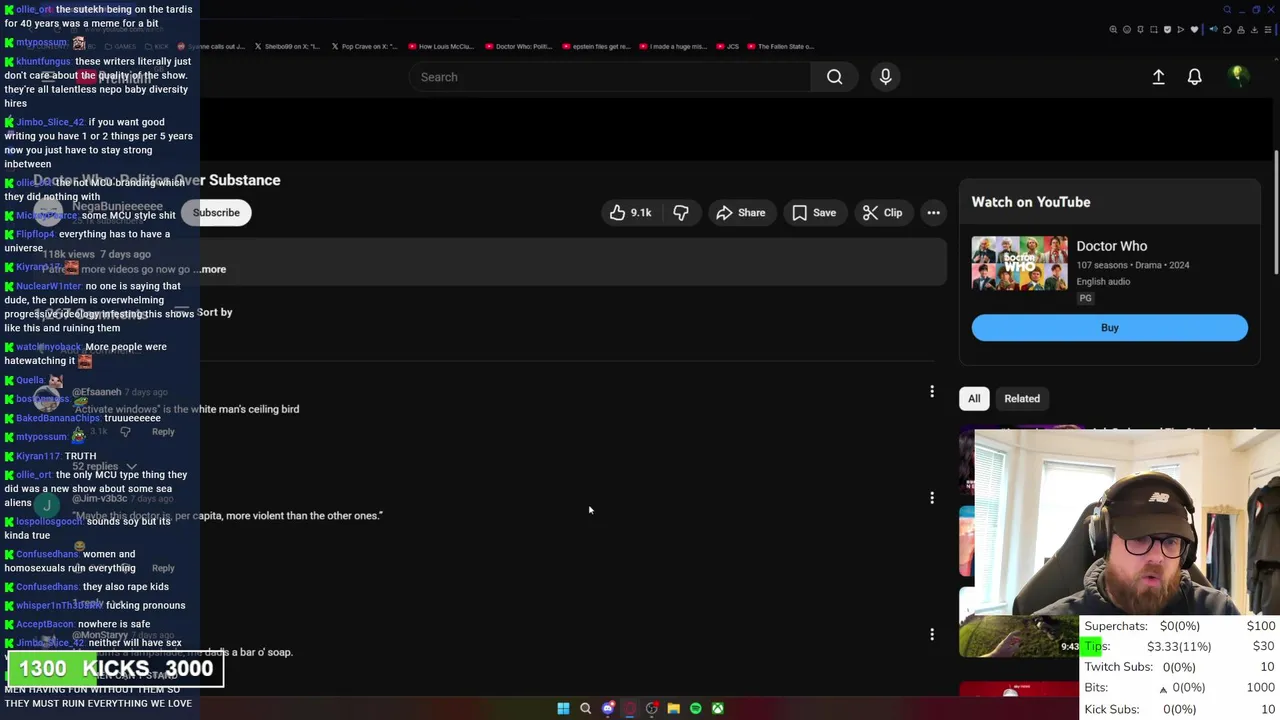1280x720 pixels.
Task: Open the Doctor Who show title link
Action: pyautogui.click(x=1111, y=246)
